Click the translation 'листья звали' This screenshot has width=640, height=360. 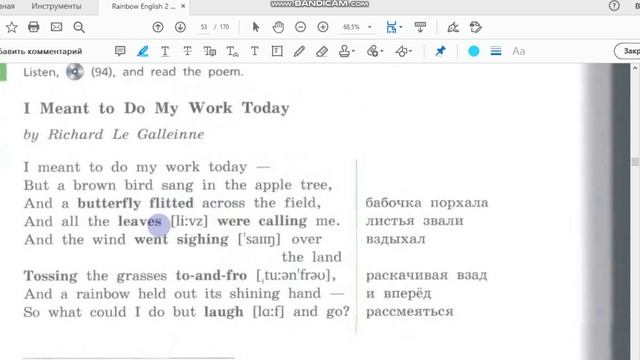[x=414, y=221]
